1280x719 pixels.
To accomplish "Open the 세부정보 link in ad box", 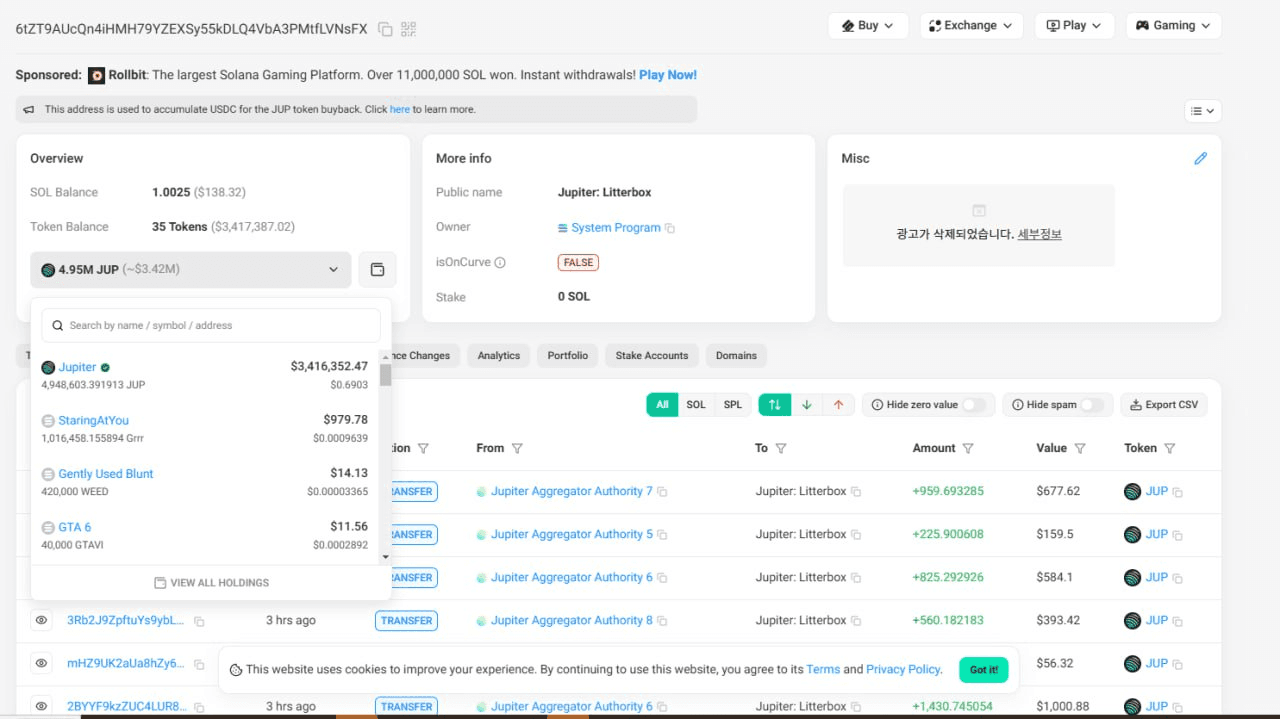I will pyautogui.click(x=1039, y=234).
